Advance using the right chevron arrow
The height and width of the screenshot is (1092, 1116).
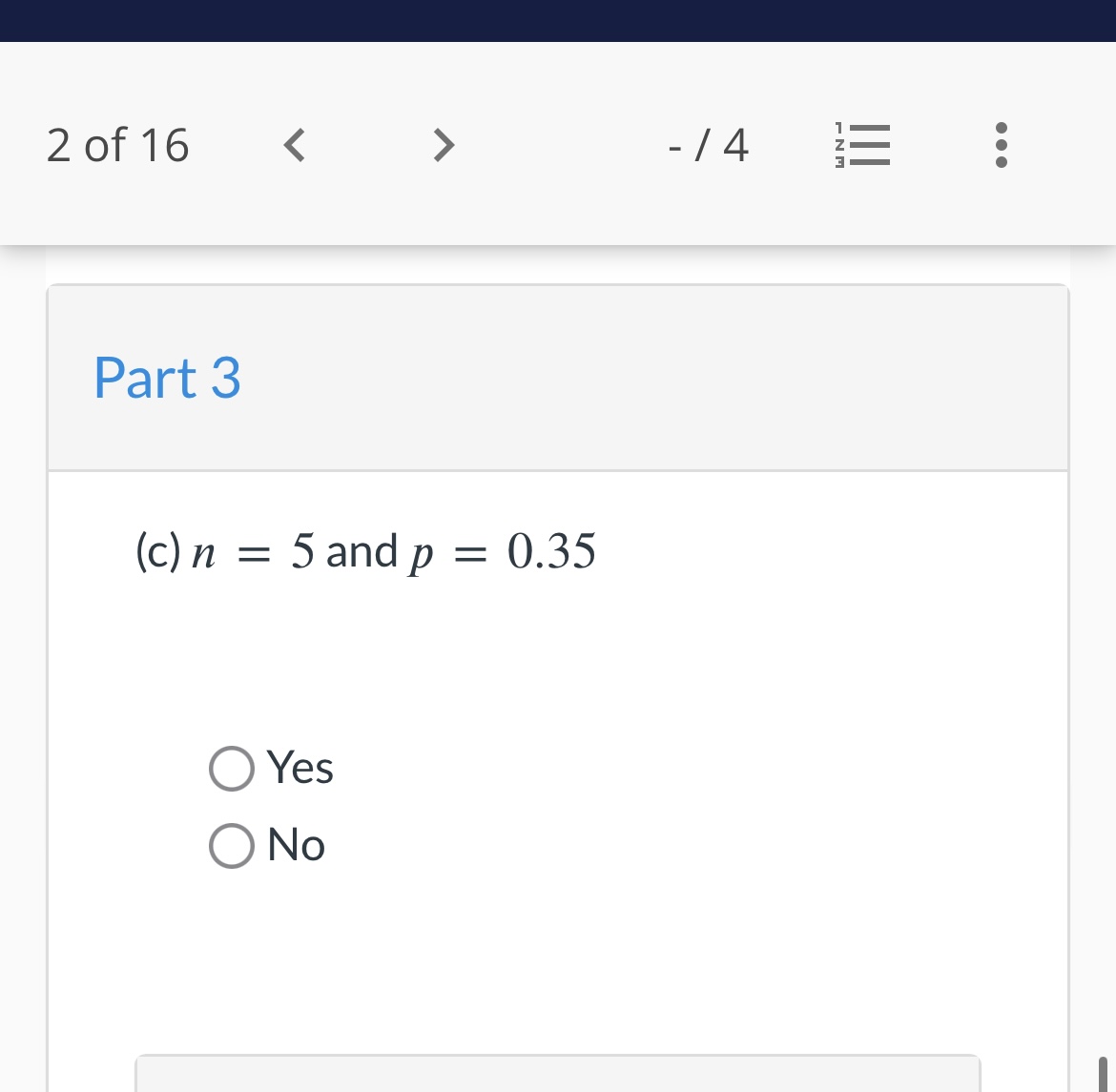click(442, 145)
